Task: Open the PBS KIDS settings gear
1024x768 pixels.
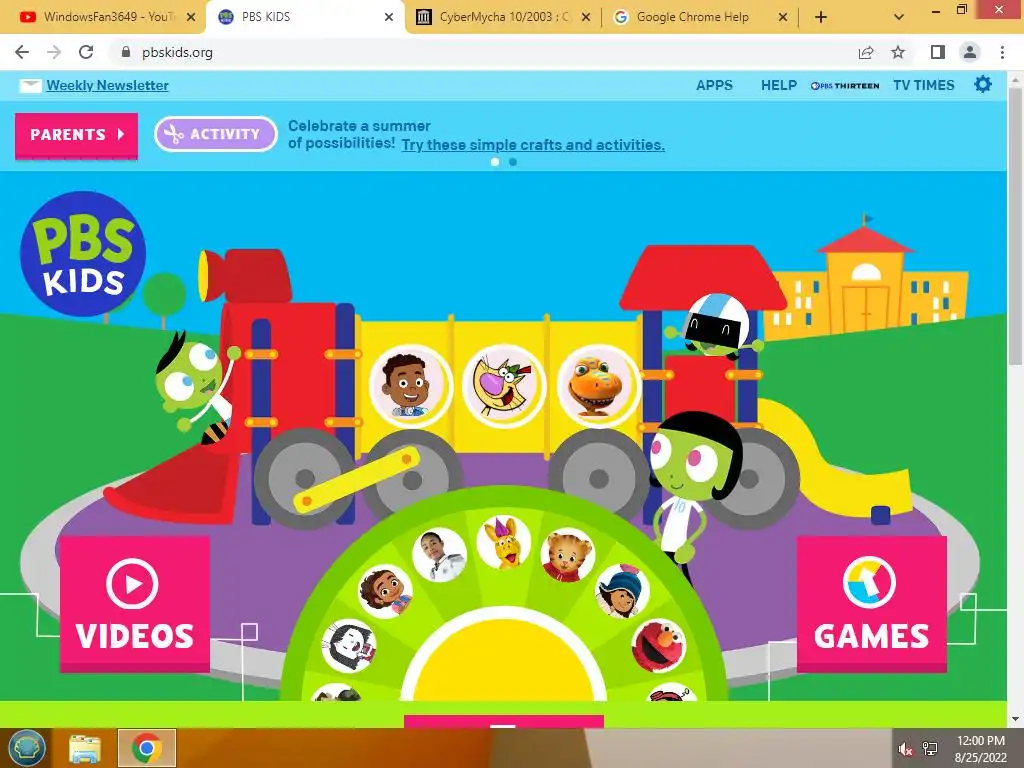Action: coord(982,84)
